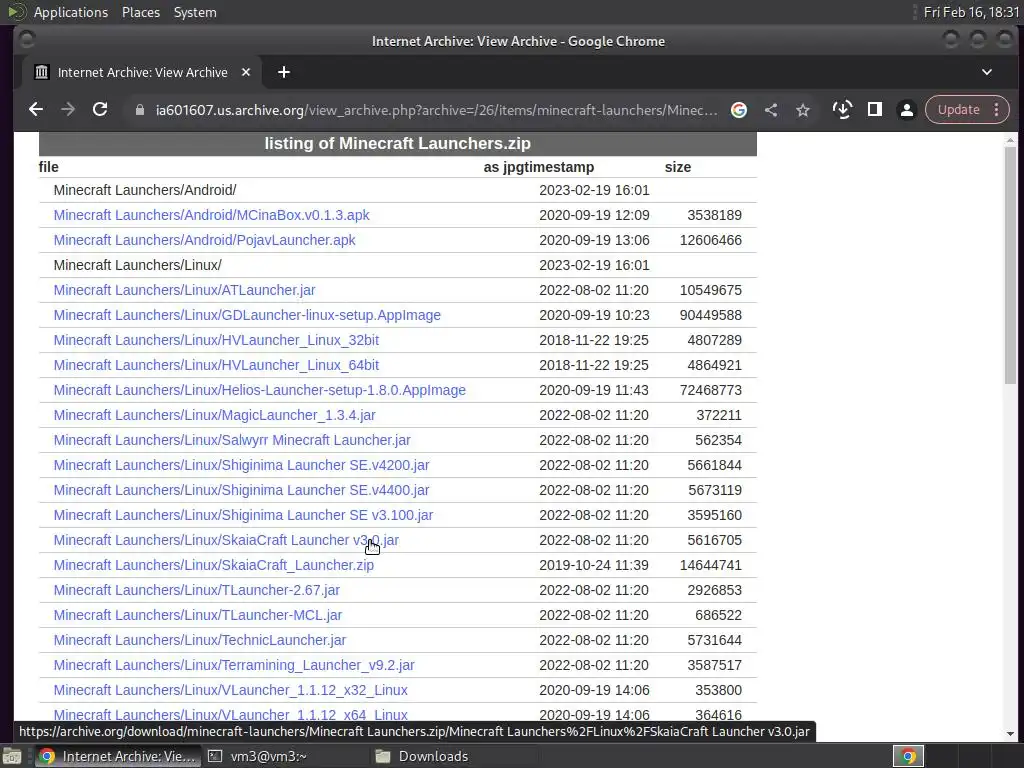Screen dimensions: 1024x768
Task: Click HVLauncher_Linux_32bit link
Action: coord(216,340)
